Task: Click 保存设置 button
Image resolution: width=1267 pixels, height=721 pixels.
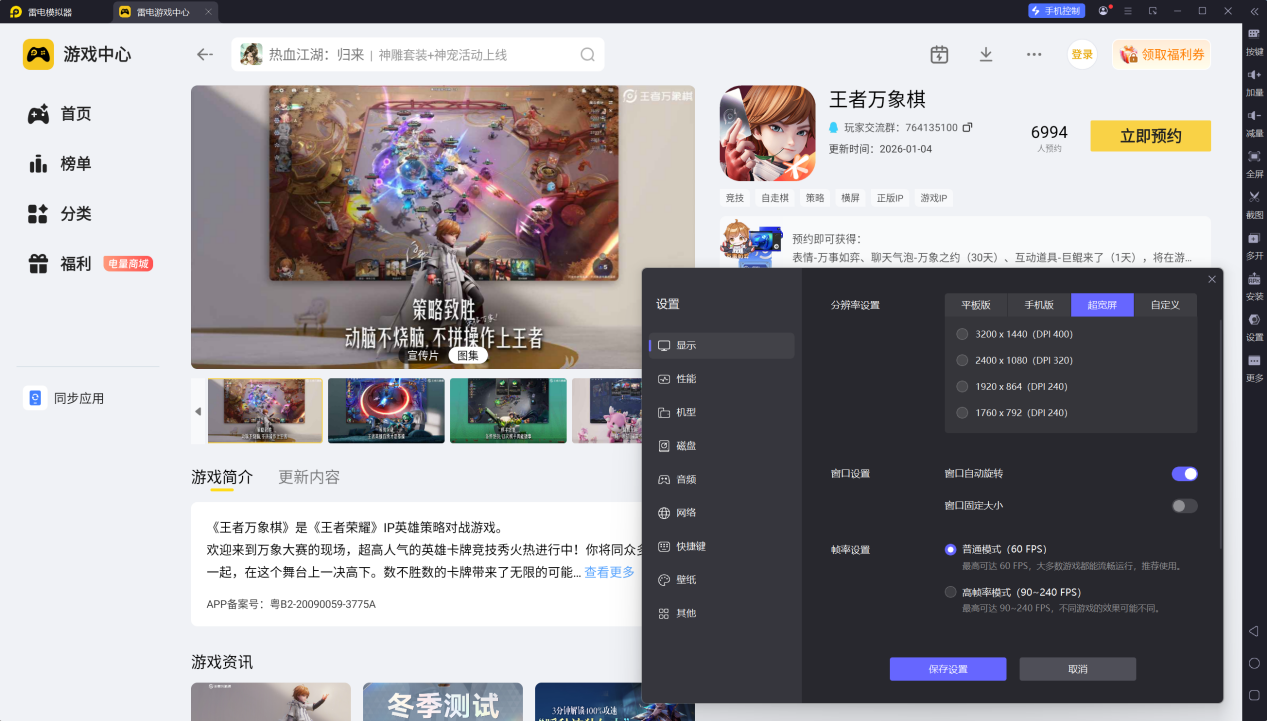Action: click(948, 669)
